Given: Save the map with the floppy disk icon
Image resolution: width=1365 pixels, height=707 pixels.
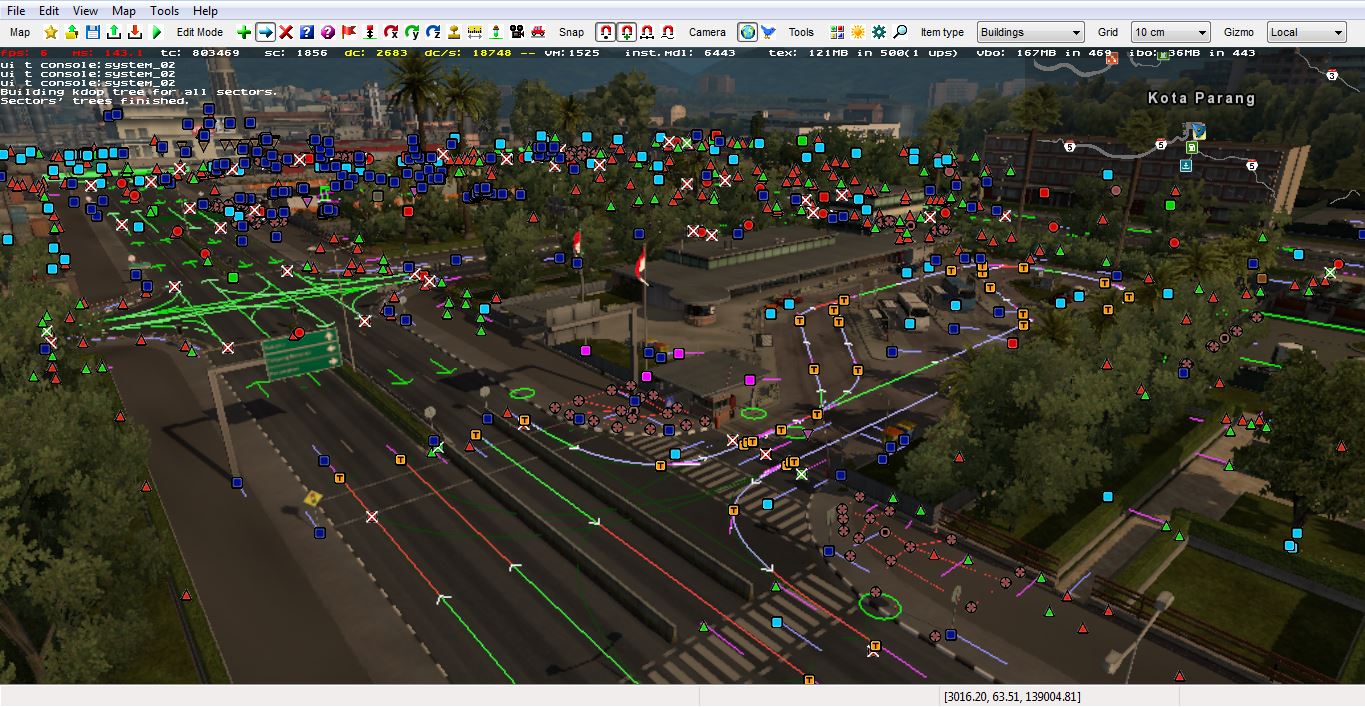Looking at the screenshot, I should (93, 32).
